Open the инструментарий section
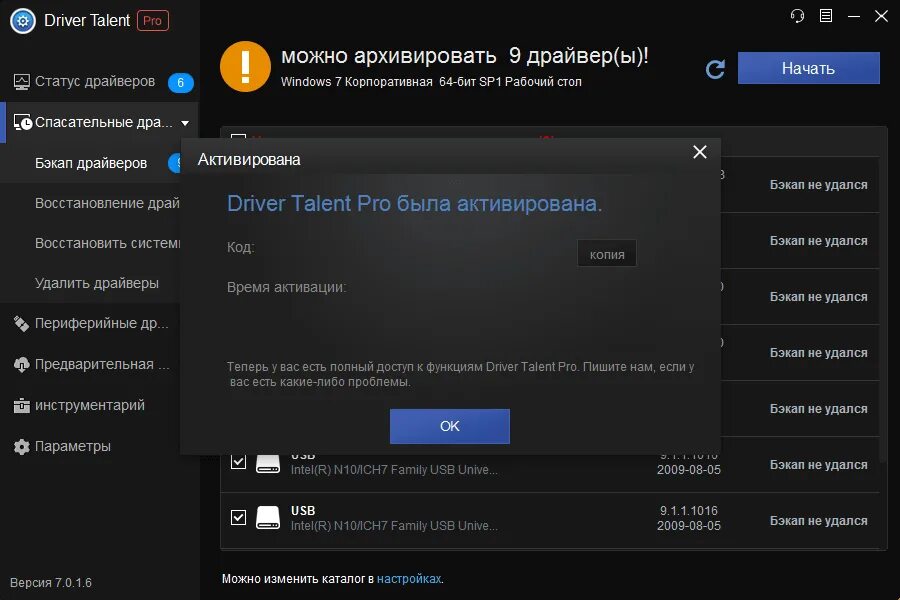 pos(90,405)
